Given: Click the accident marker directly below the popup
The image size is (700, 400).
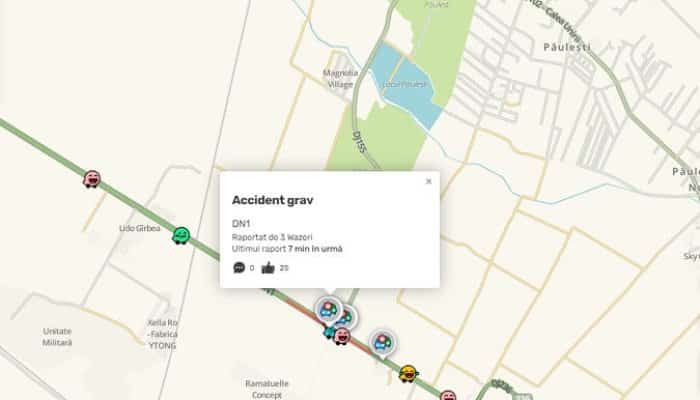Looking at the screenshot, I should click(x=329, y=309).
